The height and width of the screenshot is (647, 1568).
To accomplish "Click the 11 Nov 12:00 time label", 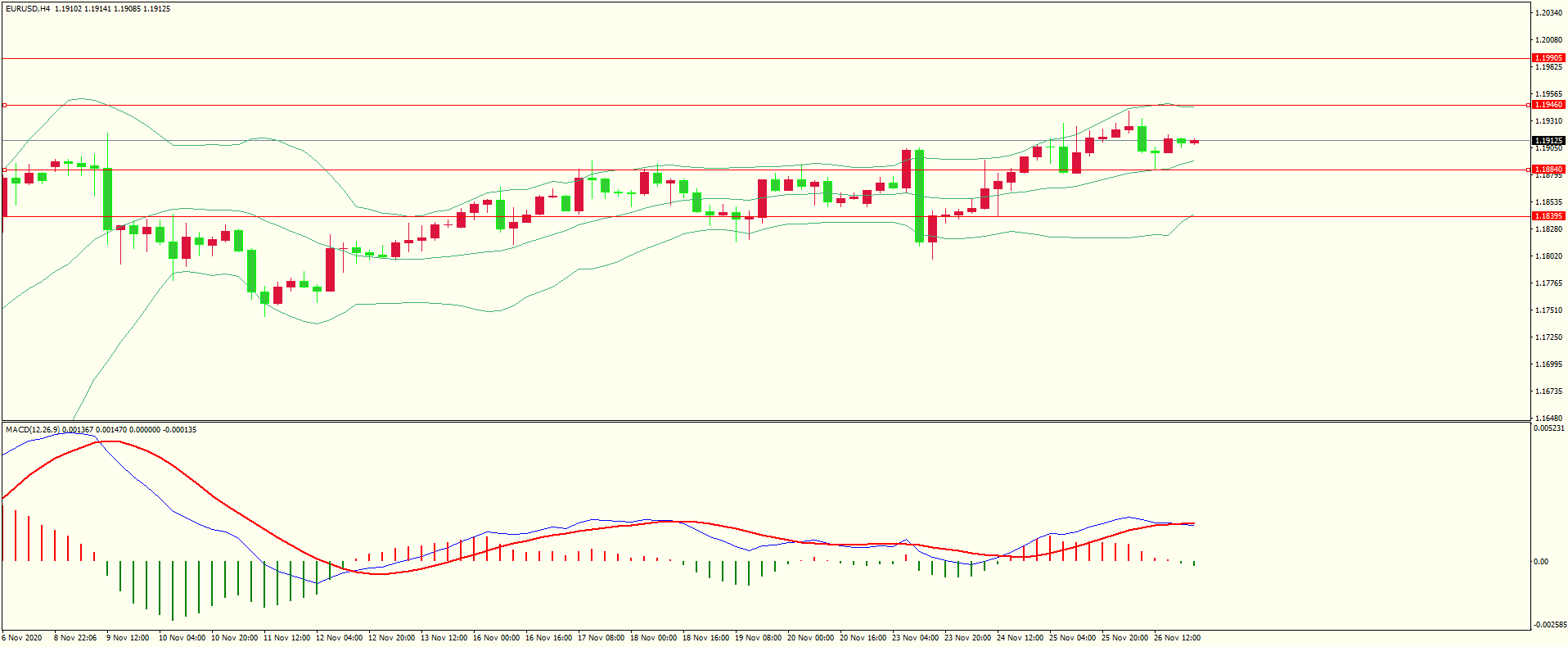I will [286, 637].
